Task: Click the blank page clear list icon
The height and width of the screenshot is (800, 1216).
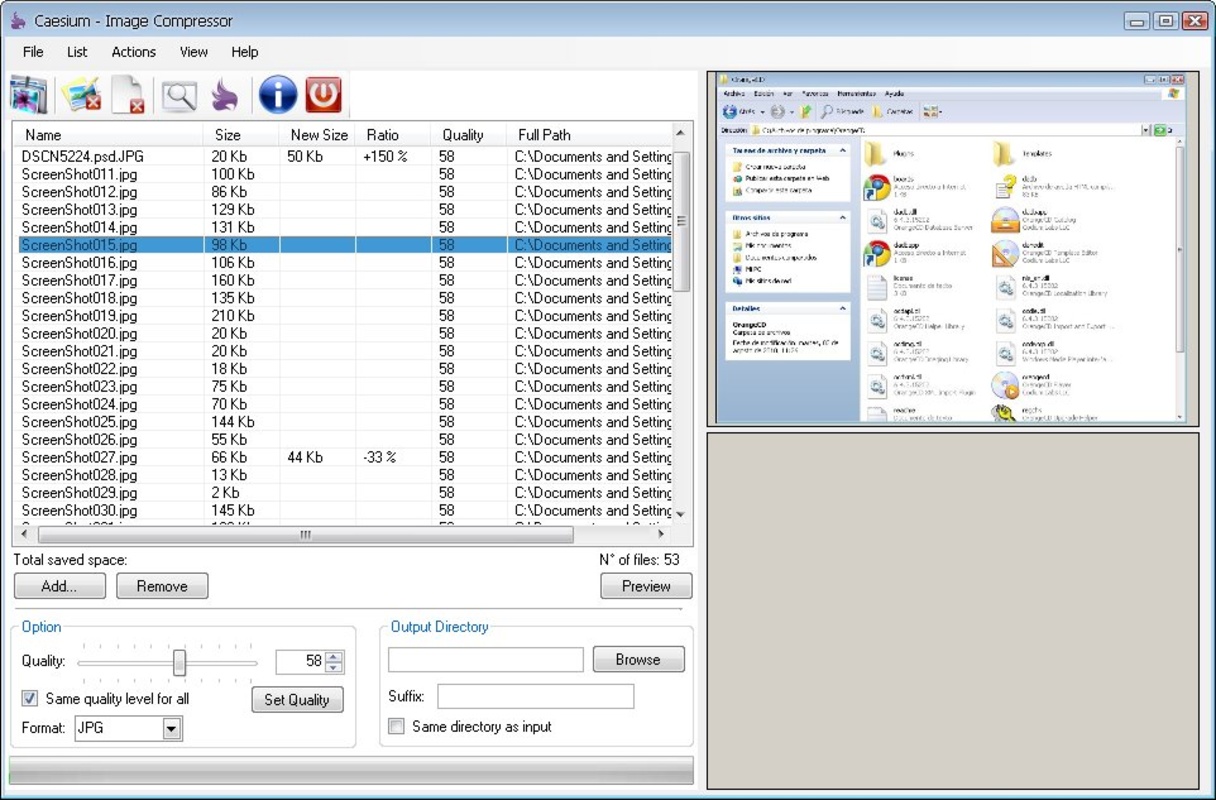Action: (x=128, y=95)
